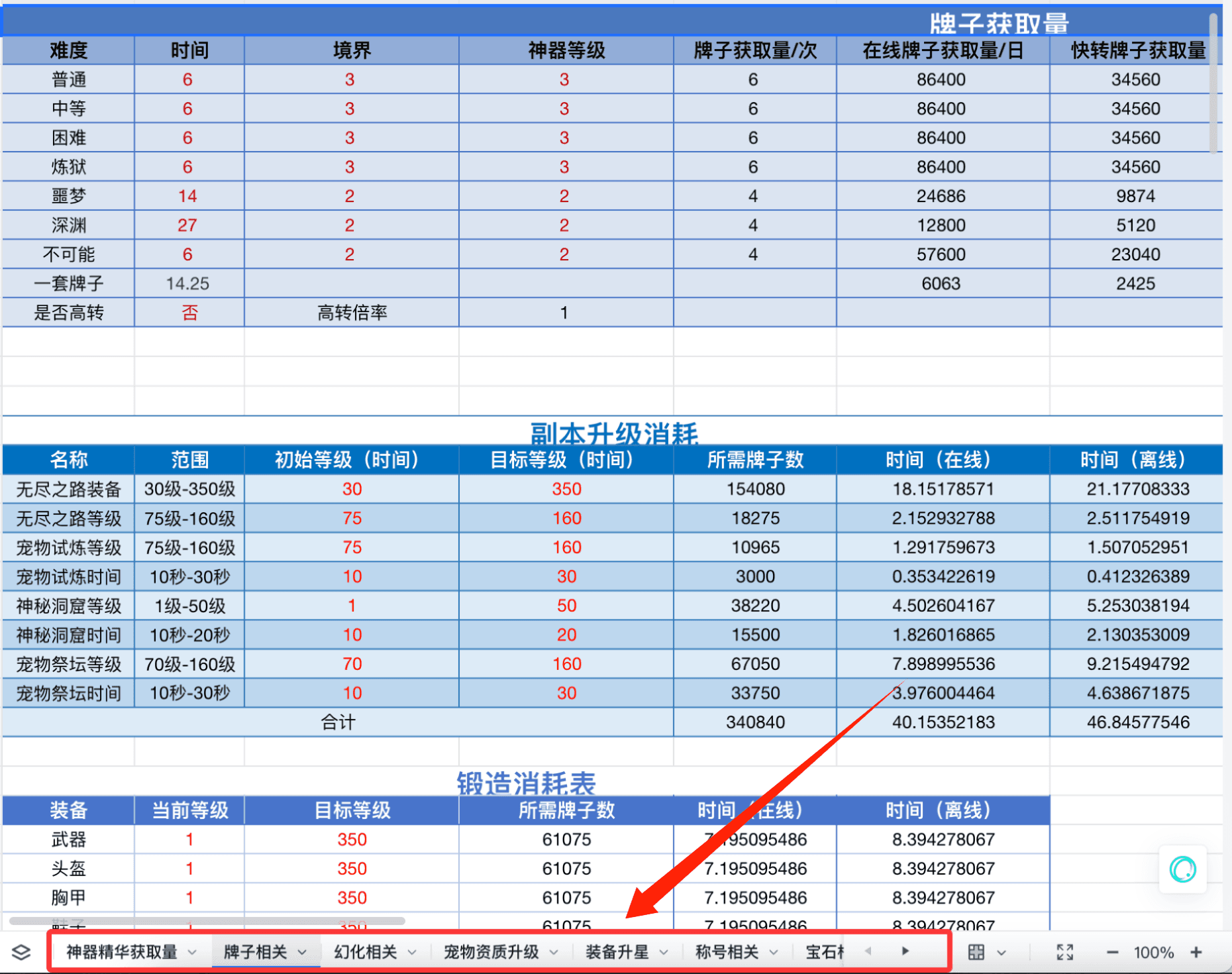Expand 牌子相关 tab dropdown arrow

[x=302, y=953]
